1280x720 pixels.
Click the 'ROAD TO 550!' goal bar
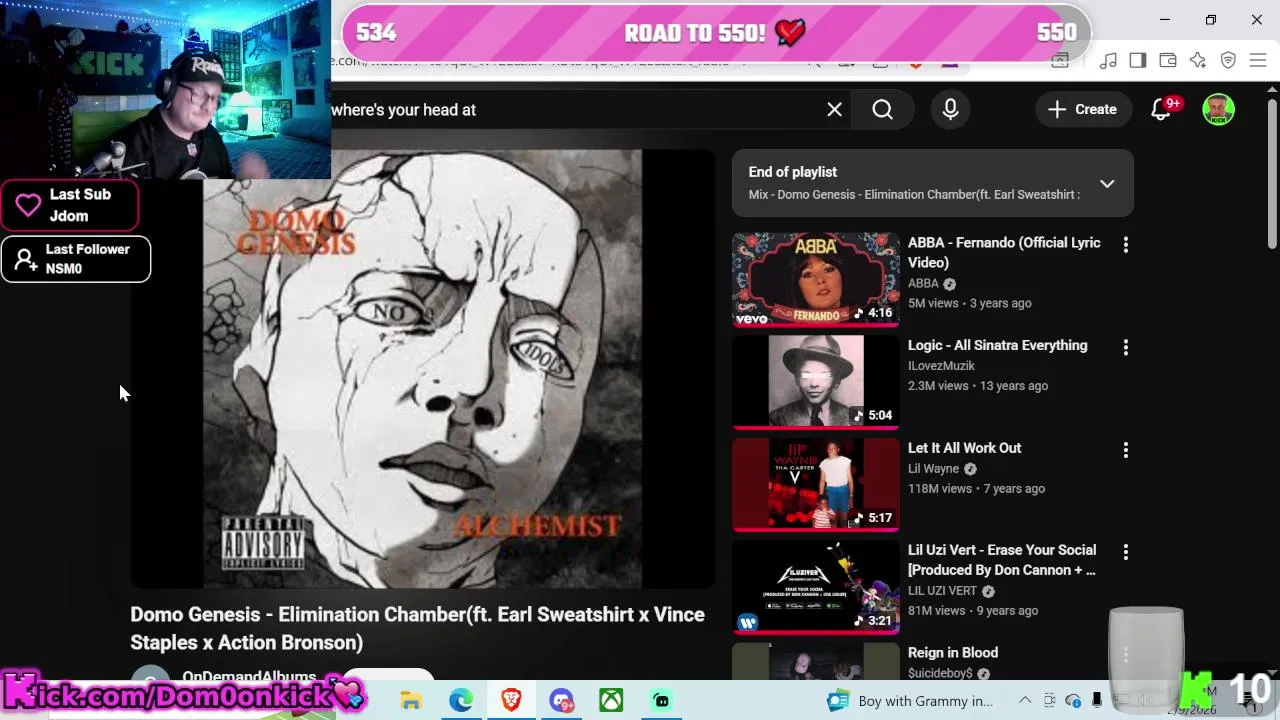[x=716, y=33]
